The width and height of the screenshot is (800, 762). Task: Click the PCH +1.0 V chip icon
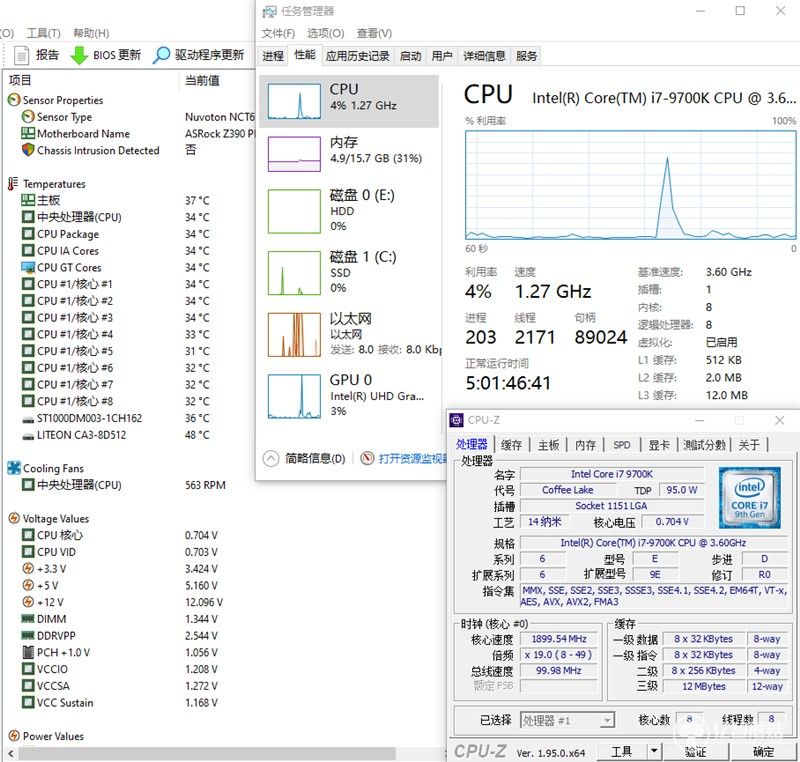pyautogui.click(x=28, y=652)
